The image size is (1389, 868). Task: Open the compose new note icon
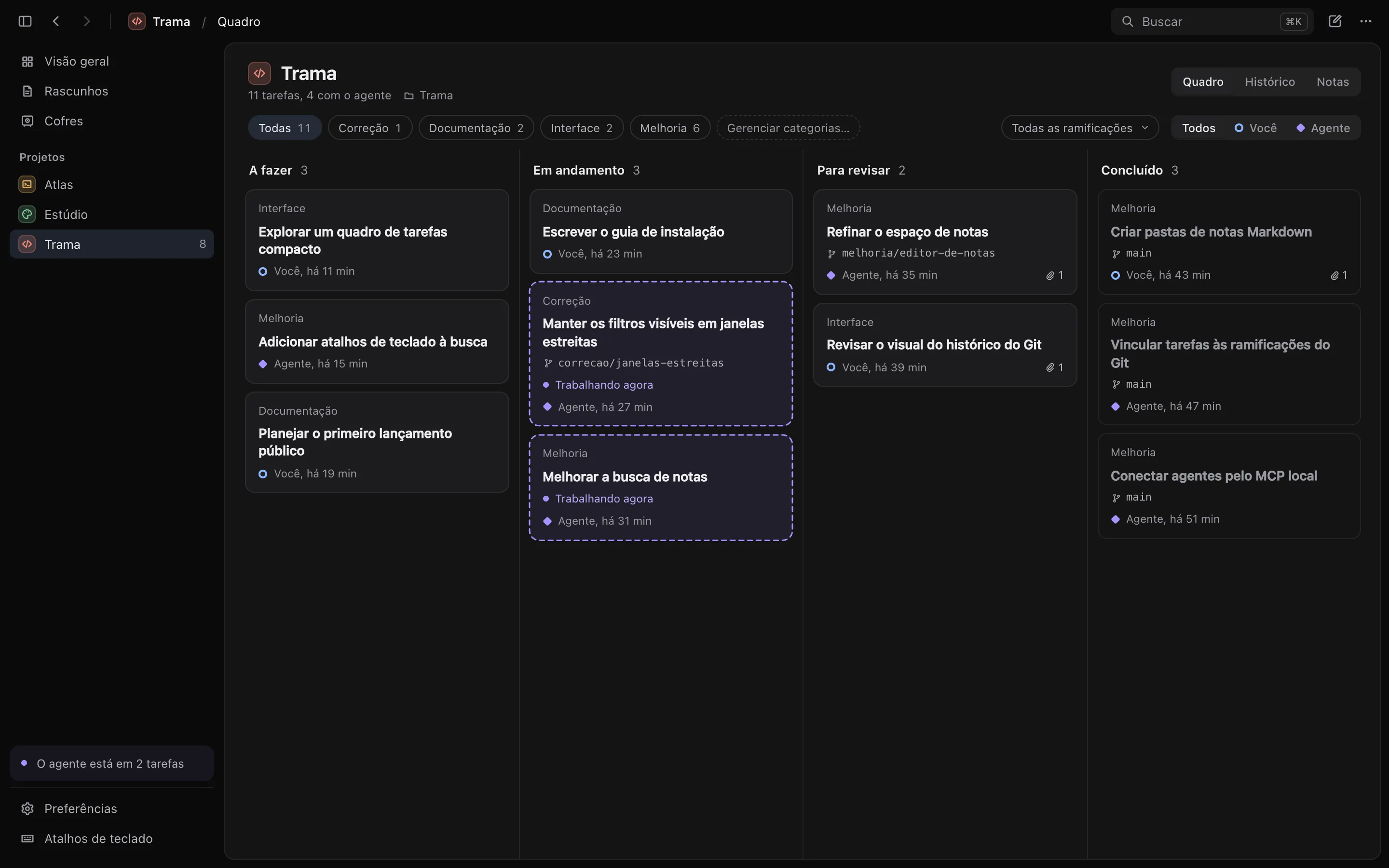pos(1335,21)
